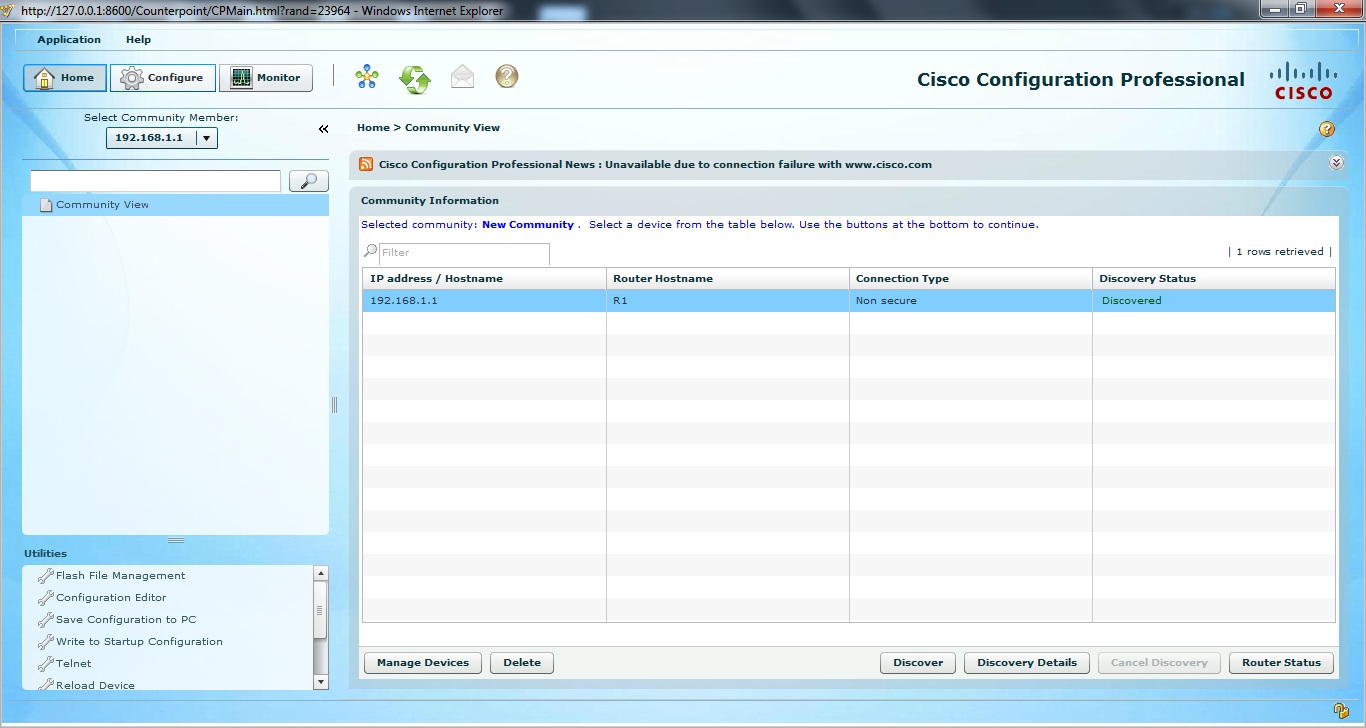Click the page help question mark icon
The width and height of the screenshot is (1366, 728).
(x=1327, y=129)
